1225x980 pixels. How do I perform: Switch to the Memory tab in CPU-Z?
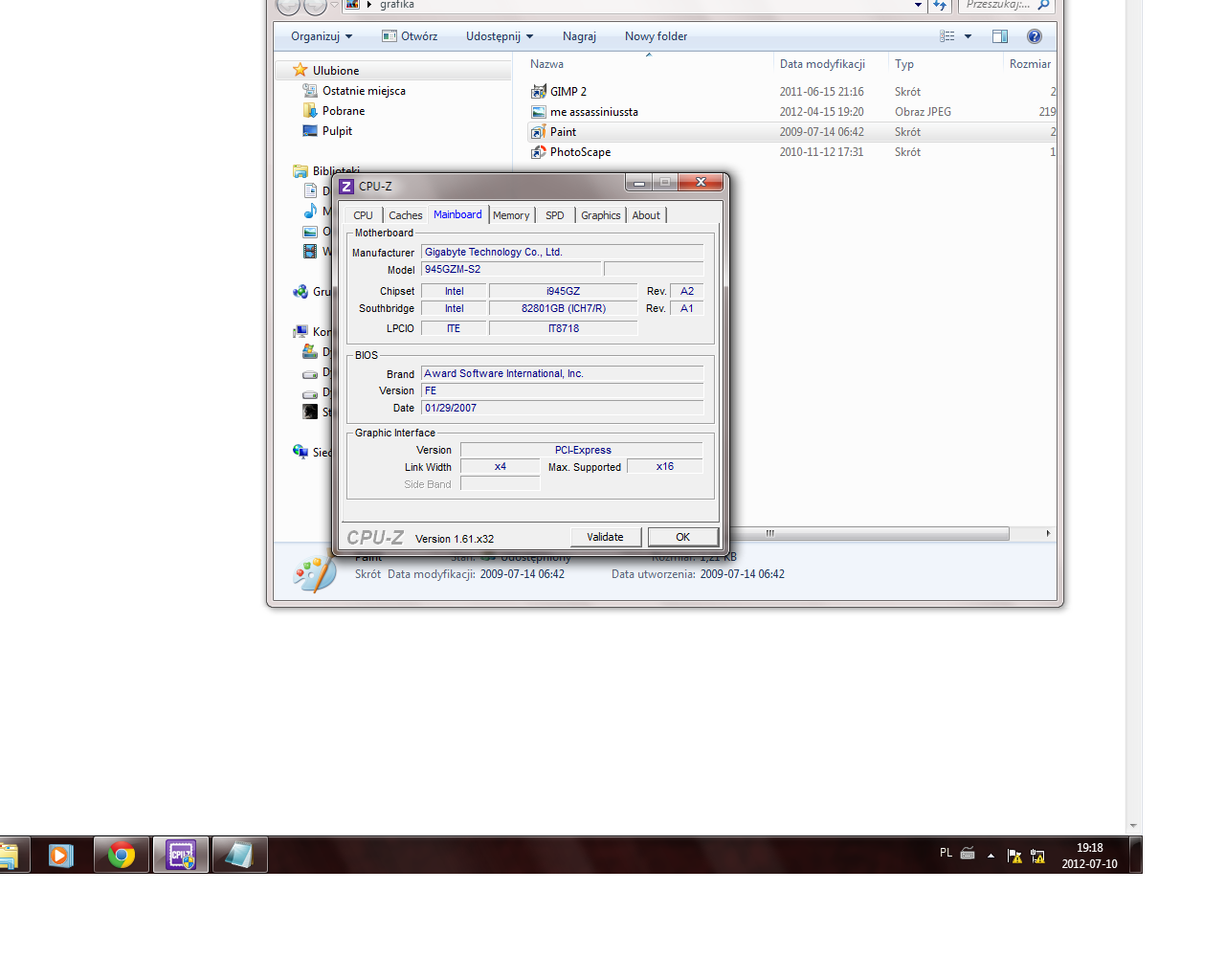click(511, 215)
